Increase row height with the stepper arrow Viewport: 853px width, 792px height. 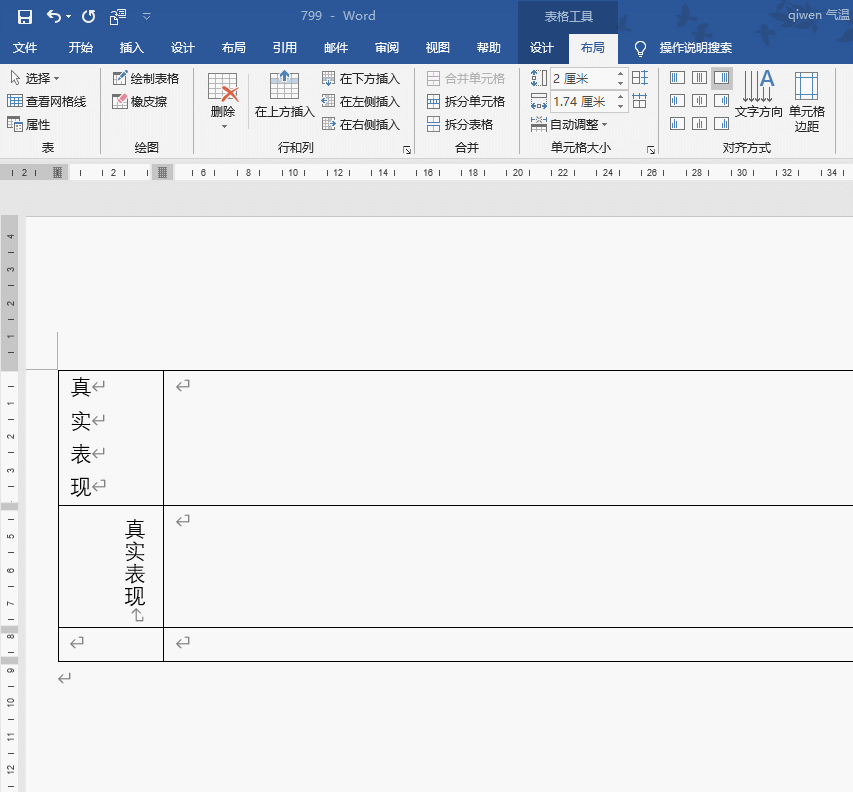[620, 75]
